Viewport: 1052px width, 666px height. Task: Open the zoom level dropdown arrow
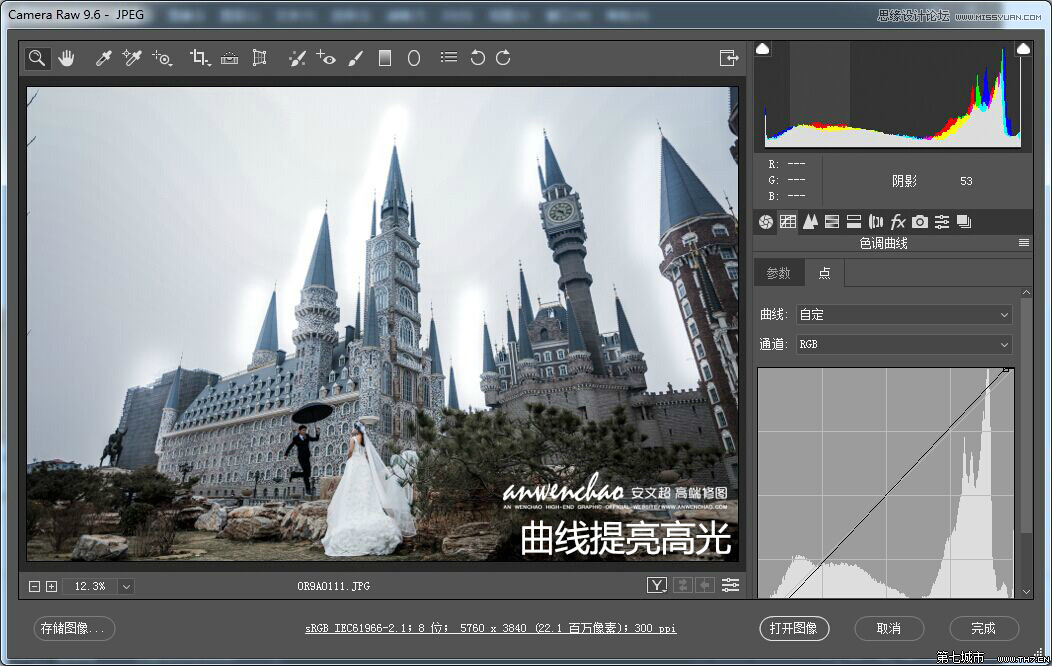click(126, 586)
